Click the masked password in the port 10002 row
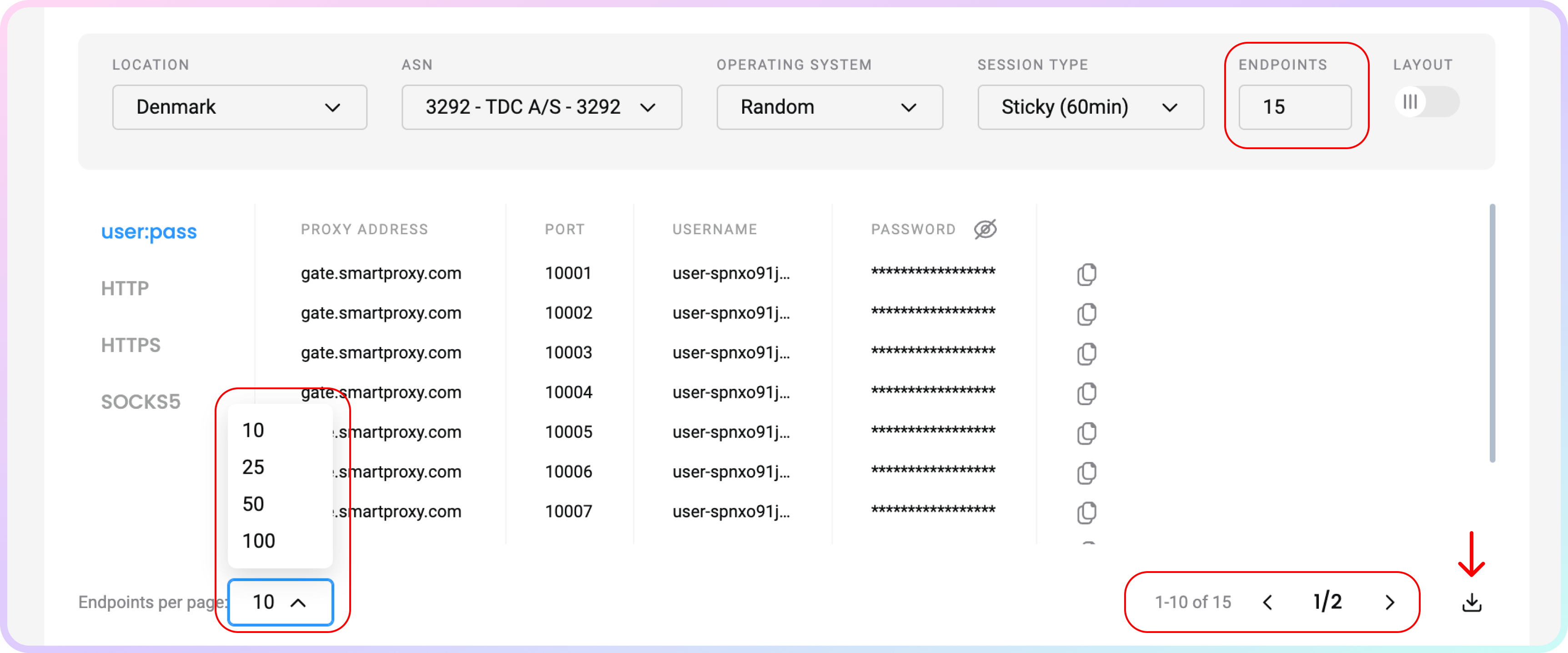 pyautogui.click(x=933, y=311)
